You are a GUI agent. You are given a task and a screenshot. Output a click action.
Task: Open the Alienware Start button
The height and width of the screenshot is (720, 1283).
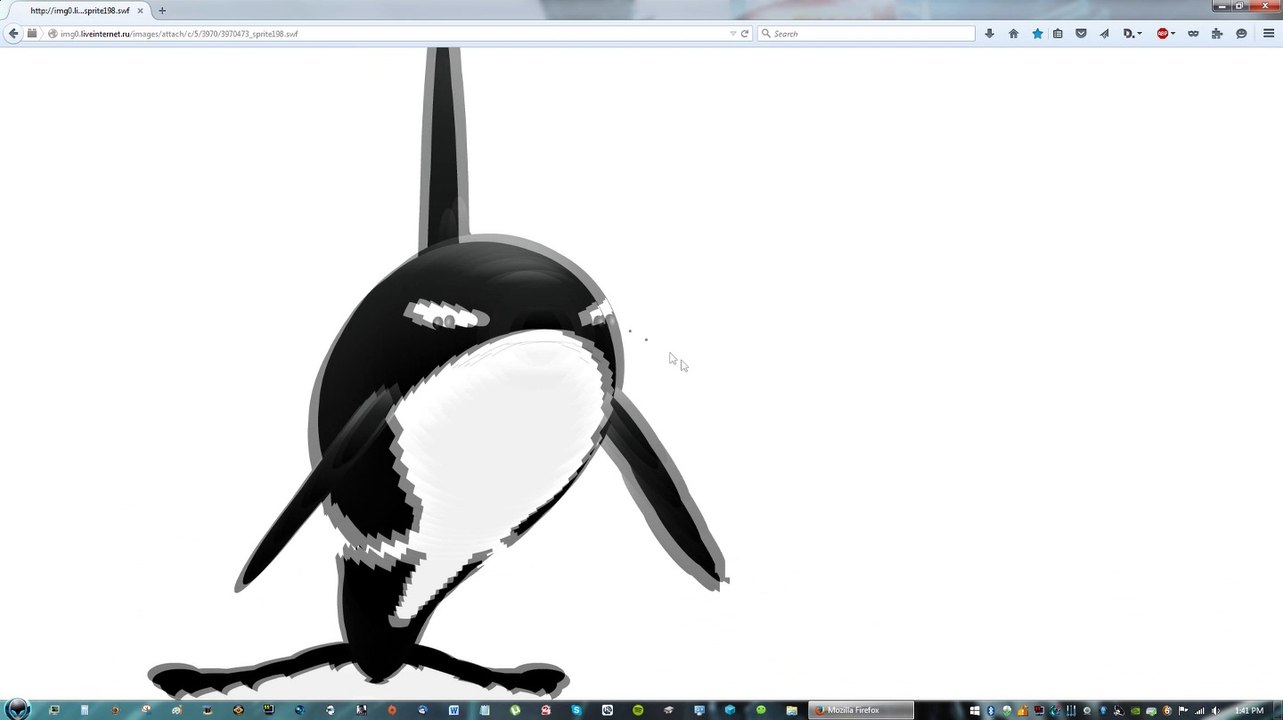coord(17,710)
